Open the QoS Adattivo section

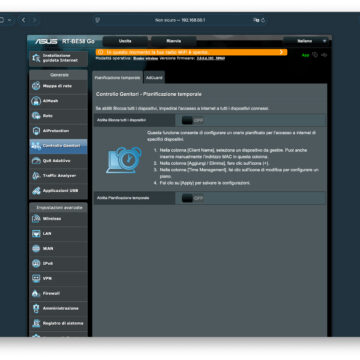[x=59, y=161]
